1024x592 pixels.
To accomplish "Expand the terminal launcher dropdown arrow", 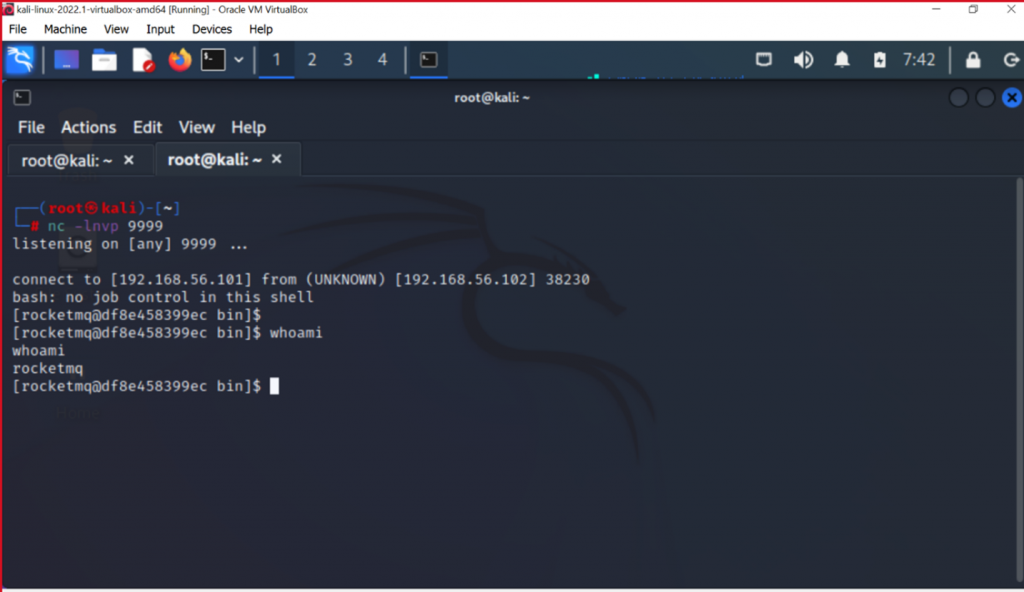I will pyautogui.click(x=239, y=60).
